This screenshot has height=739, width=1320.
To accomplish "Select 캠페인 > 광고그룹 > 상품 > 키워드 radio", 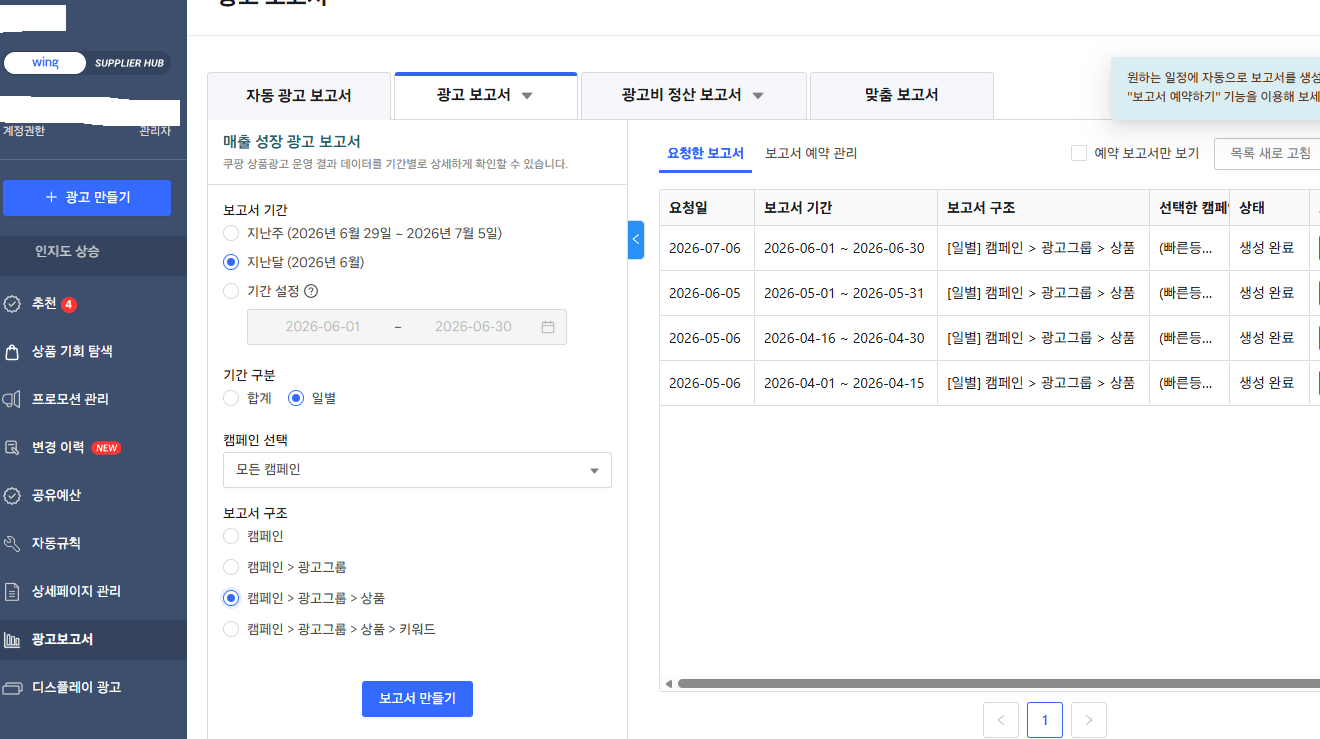I will click(231, 629).
